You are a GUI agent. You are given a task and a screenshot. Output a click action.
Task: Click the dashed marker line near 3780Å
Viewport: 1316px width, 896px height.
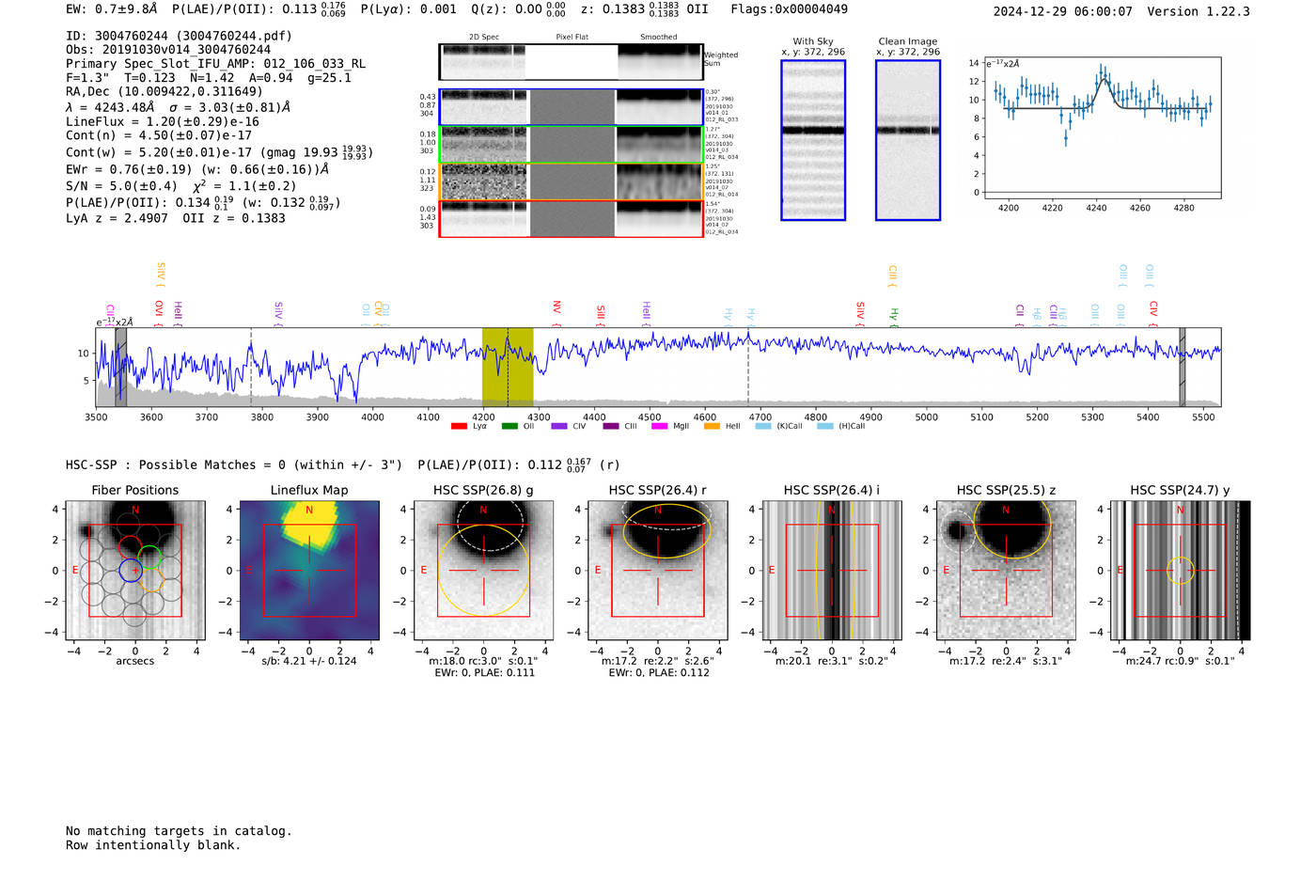[x=251, y=367]
